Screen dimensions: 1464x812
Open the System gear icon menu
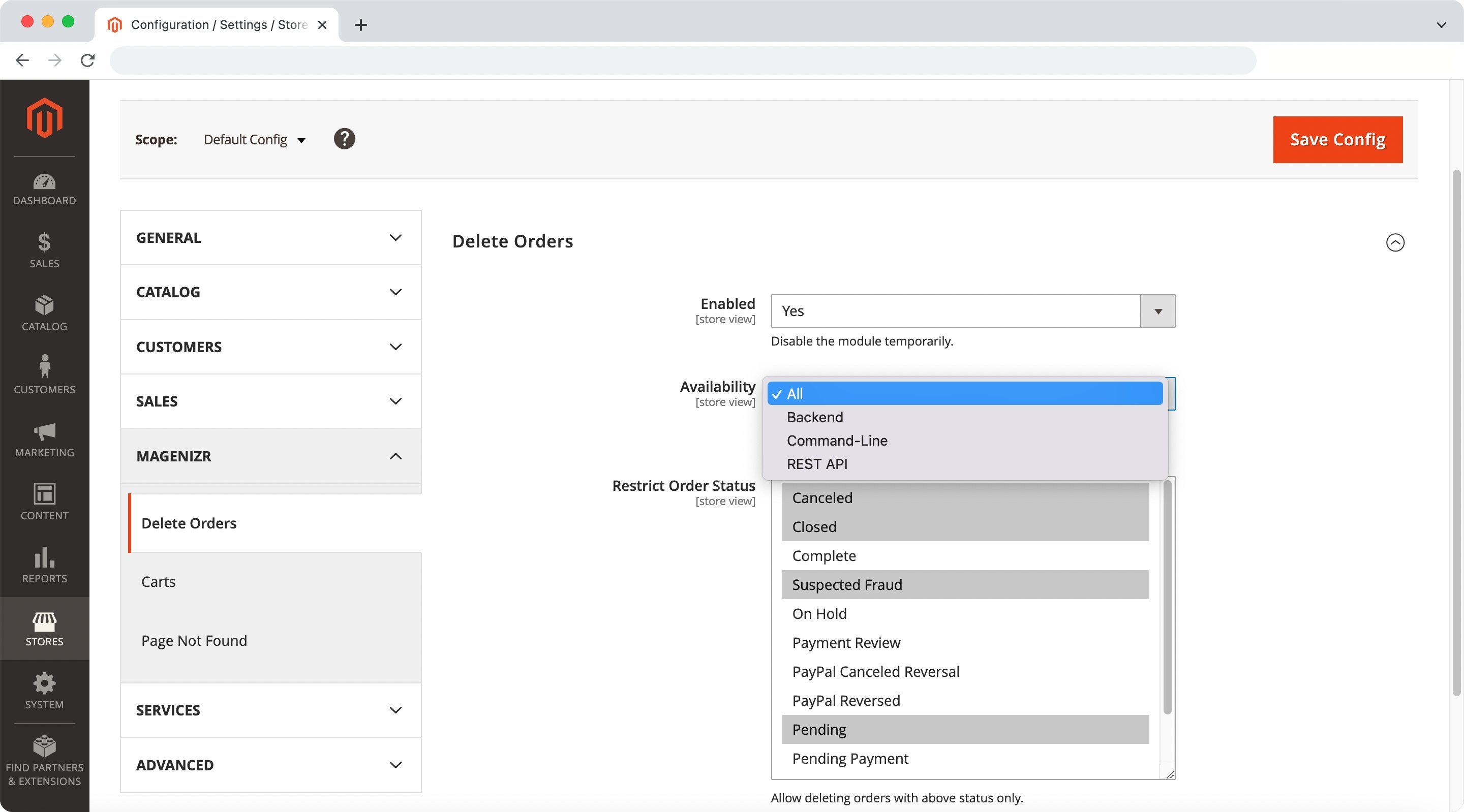click(x=44, y=691)
